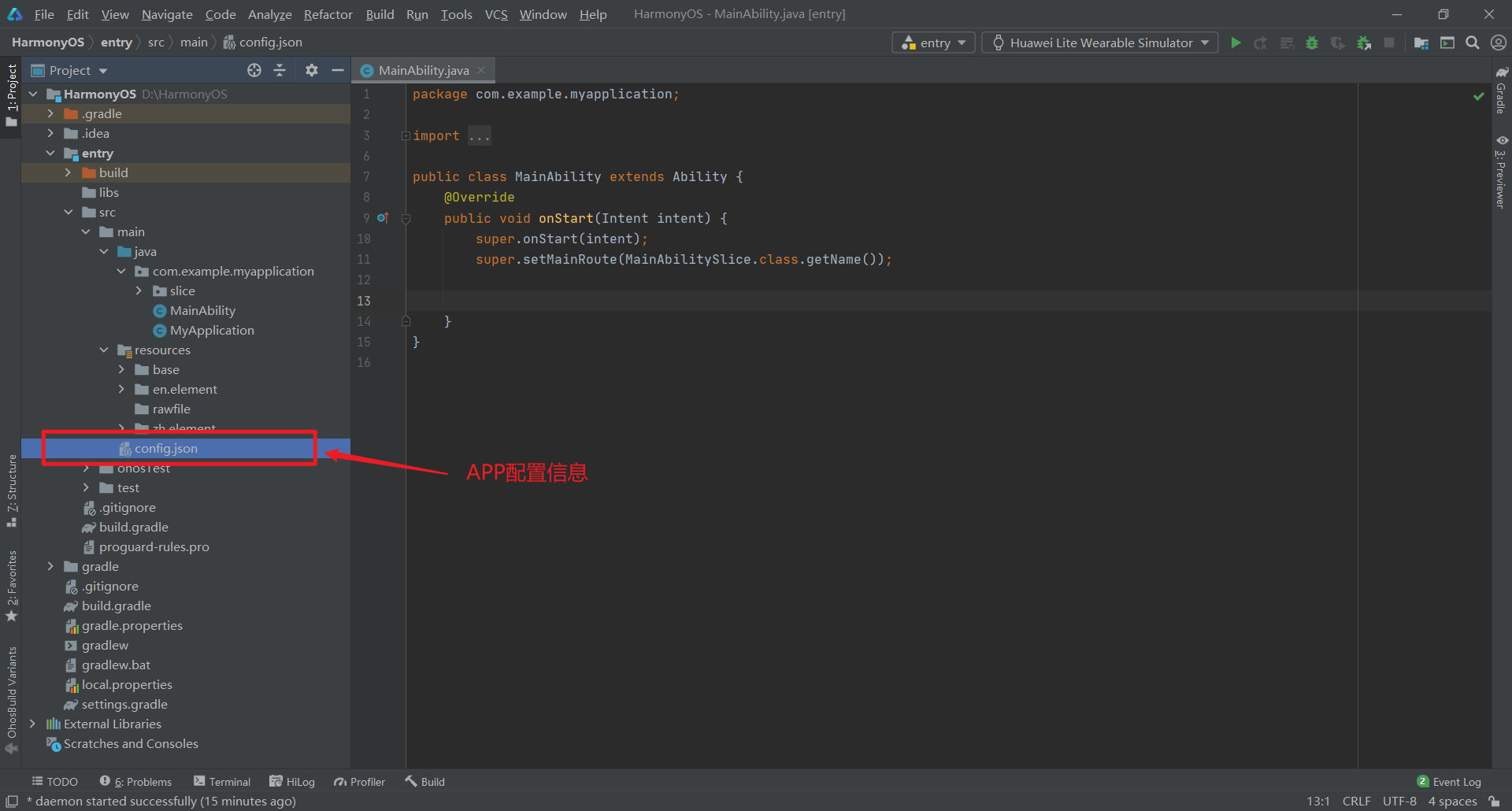
Task: Open the Favorites side panel
Action: click(12, 585)
